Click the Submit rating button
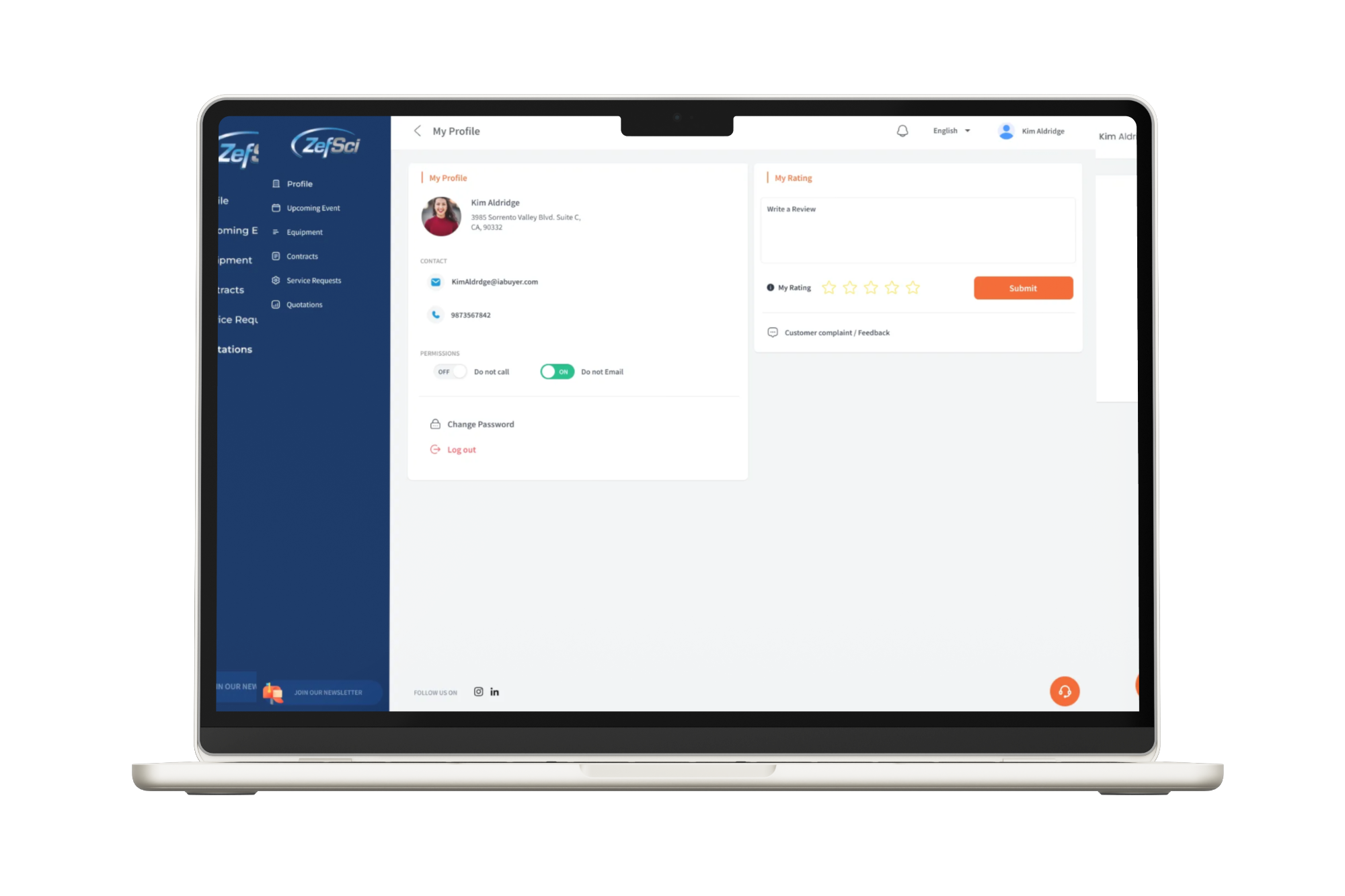 pyautogui.click(x=1023, y=288)
